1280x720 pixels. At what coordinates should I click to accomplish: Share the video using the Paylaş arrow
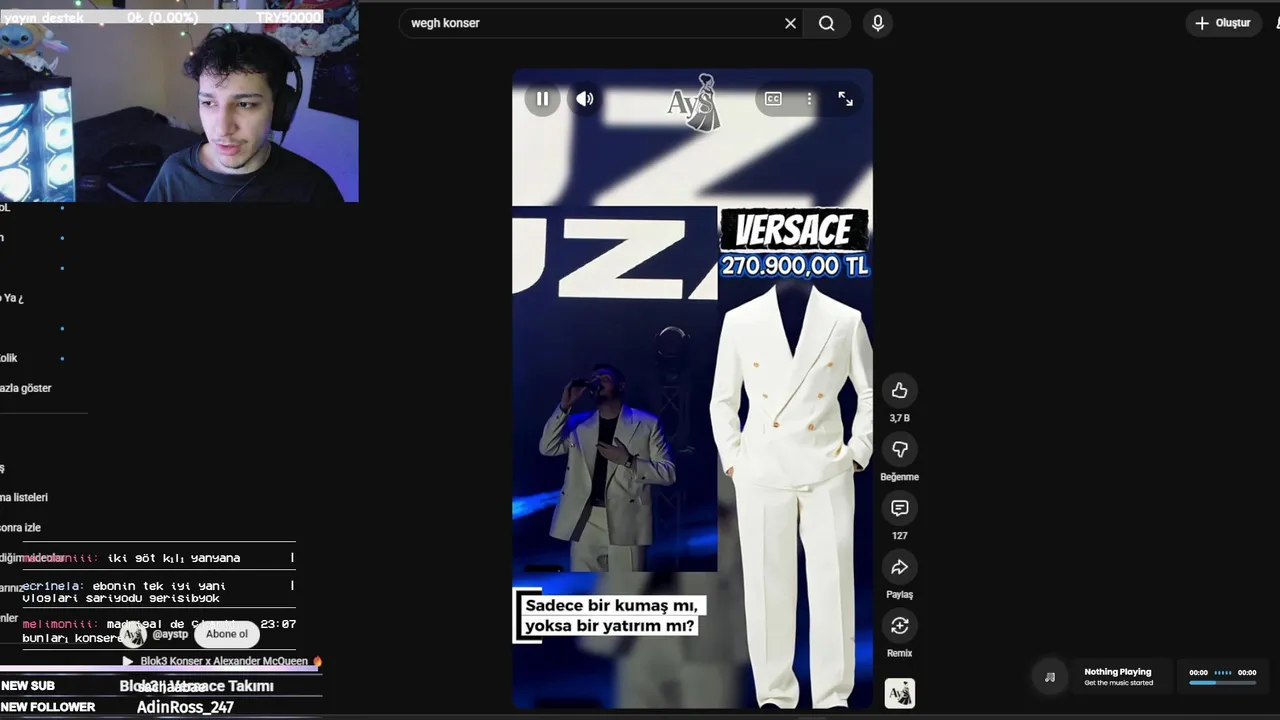(900, 567)
